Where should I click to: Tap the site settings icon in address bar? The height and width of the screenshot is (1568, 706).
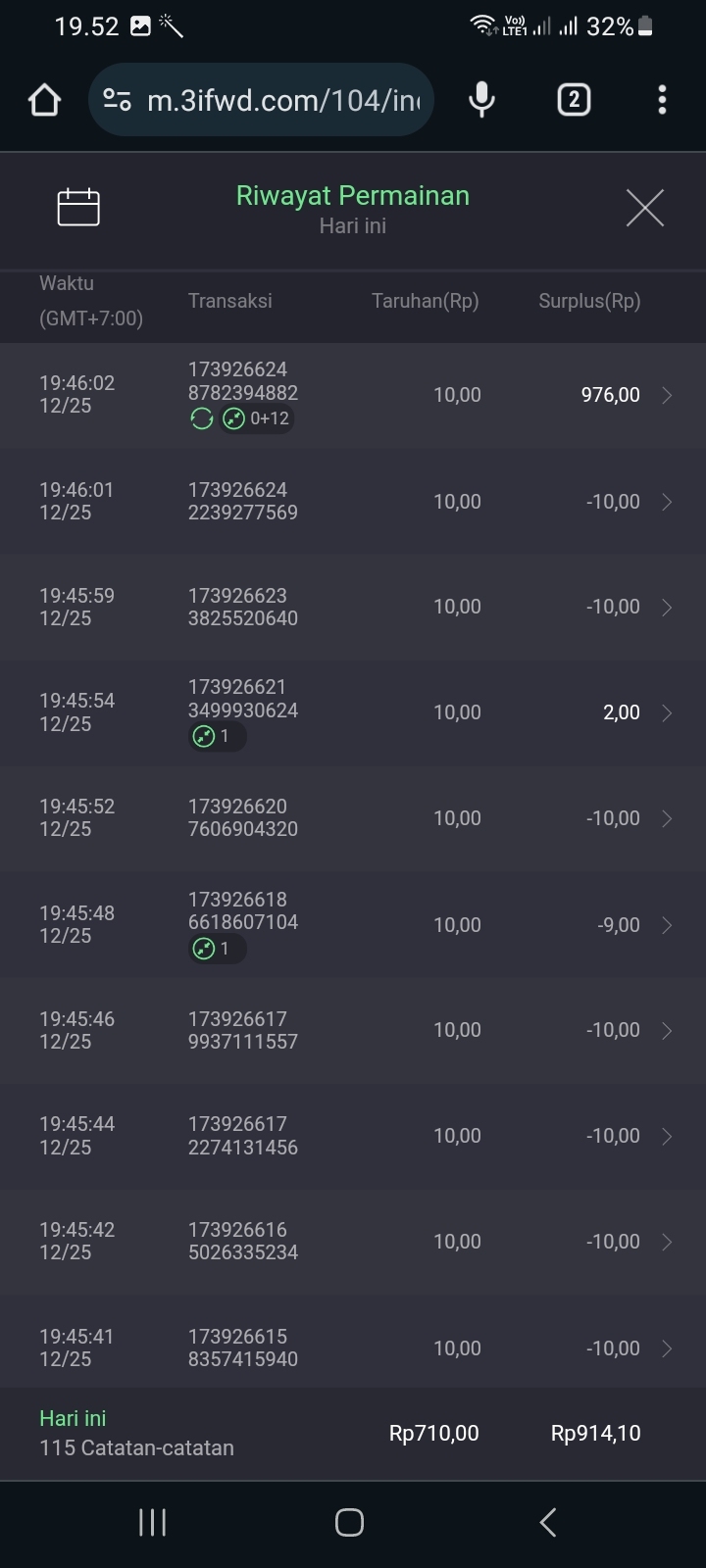118,100
